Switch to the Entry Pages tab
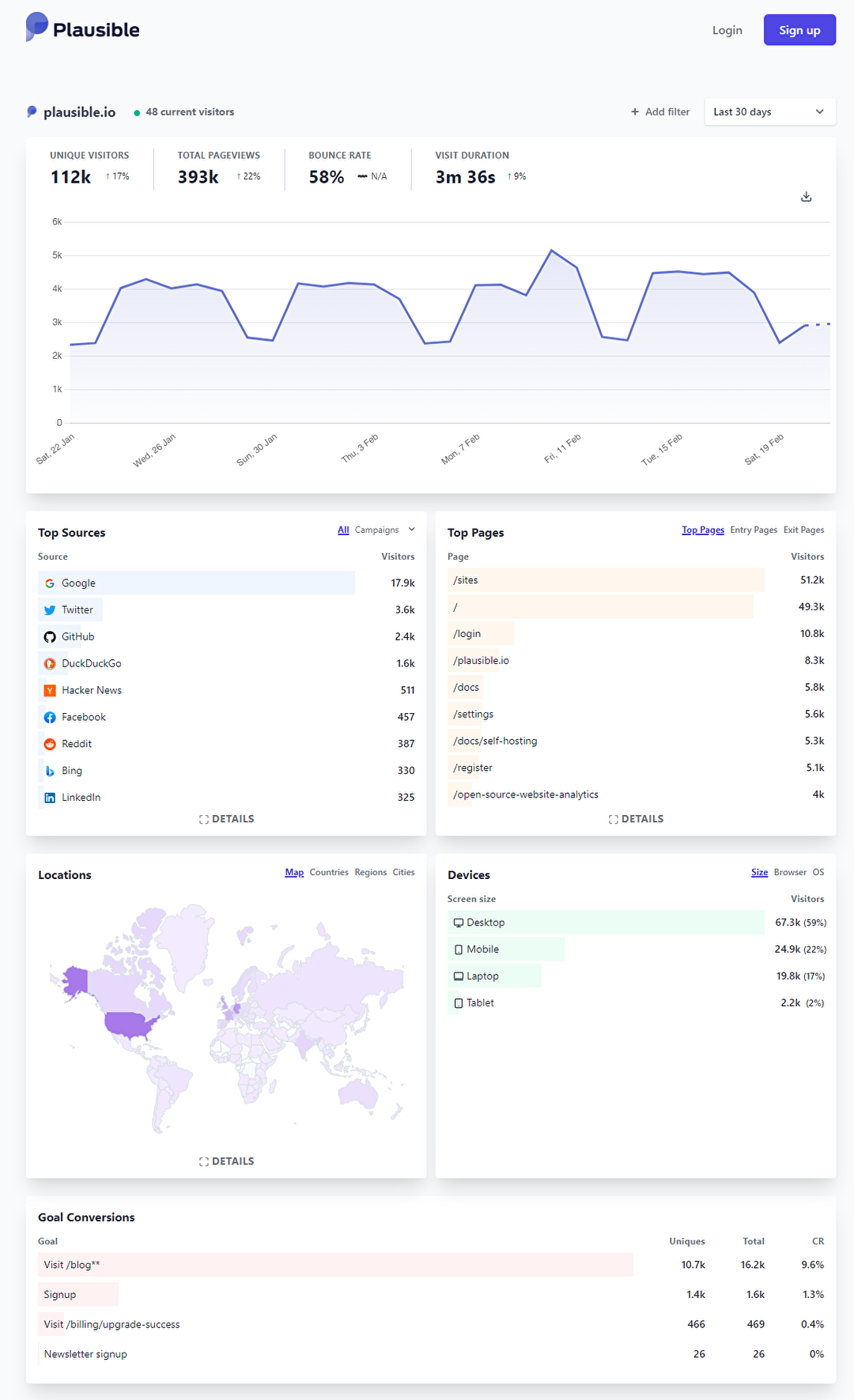This screenshot has width=854, height=1400. pyautogui.click(x=754, y=530)
